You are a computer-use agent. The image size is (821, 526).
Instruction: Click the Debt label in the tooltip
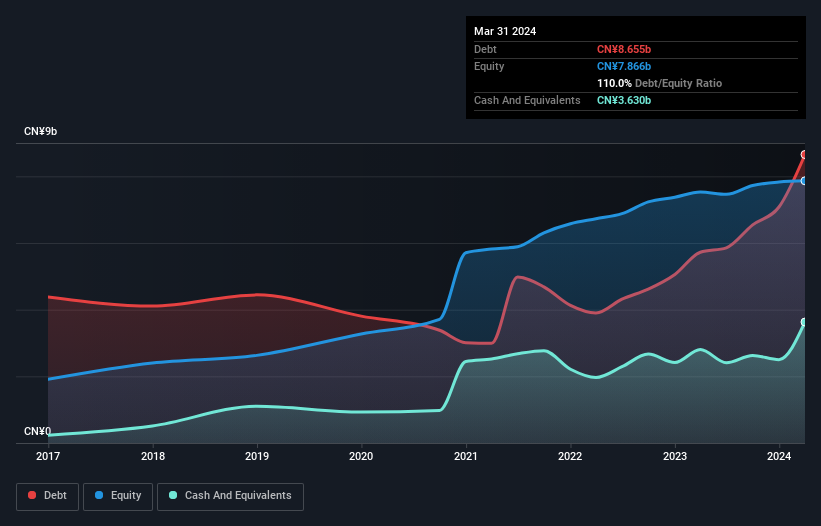(x=485, y=49)
